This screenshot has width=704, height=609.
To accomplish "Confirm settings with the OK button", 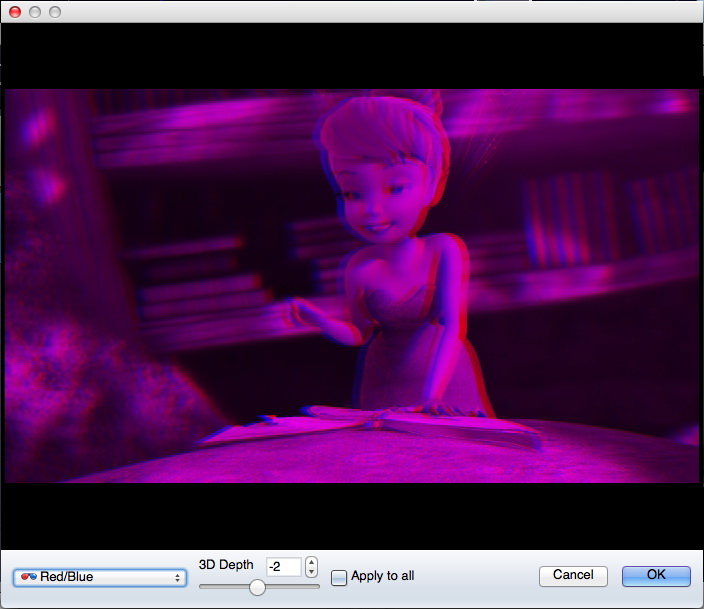I will (656, 576).
